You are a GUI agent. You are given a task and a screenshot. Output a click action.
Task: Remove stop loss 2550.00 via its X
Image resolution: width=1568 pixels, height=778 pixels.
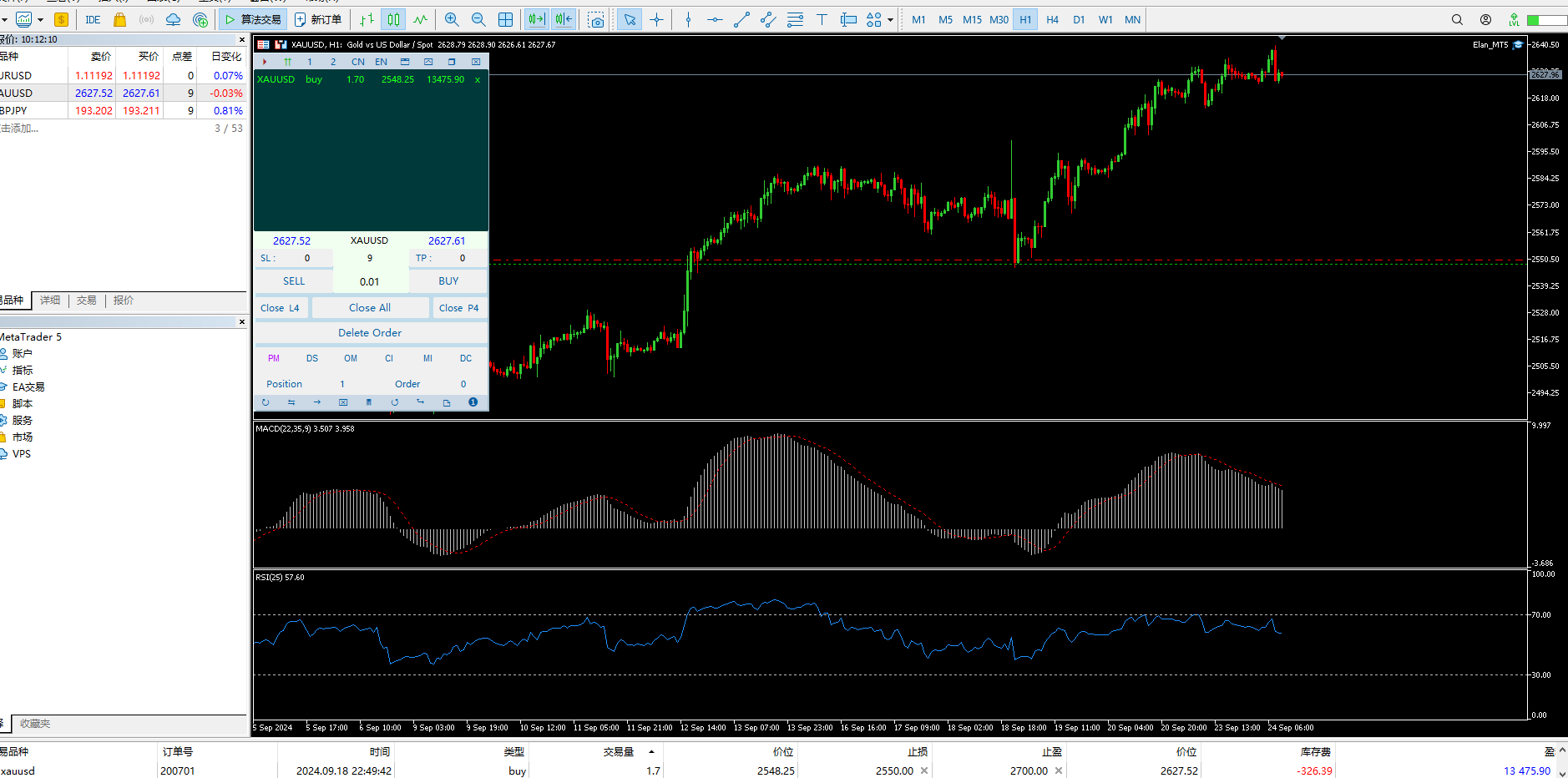pyautogui.click(x=924, y=770)
